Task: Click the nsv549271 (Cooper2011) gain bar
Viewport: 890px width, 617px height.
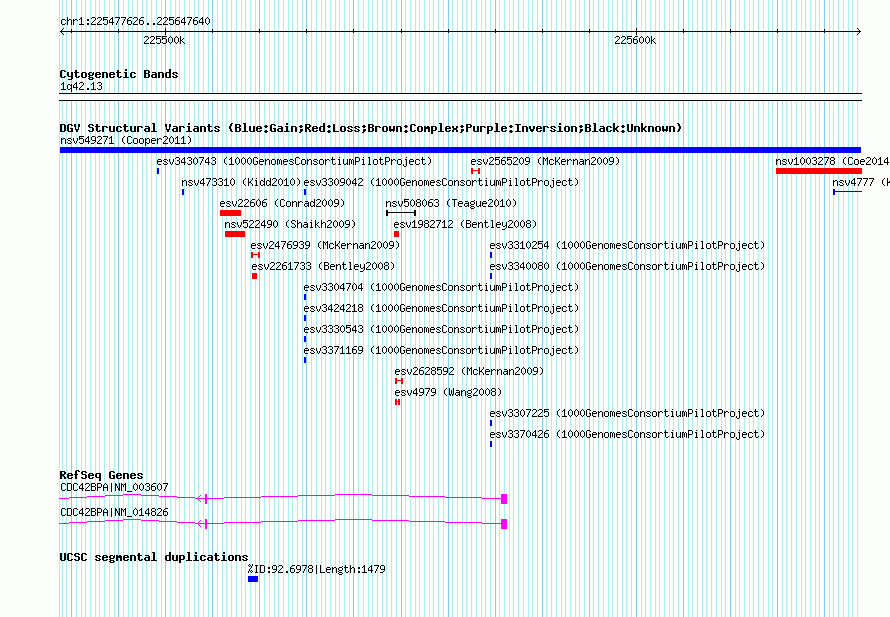Action: [x=460, y=150]
